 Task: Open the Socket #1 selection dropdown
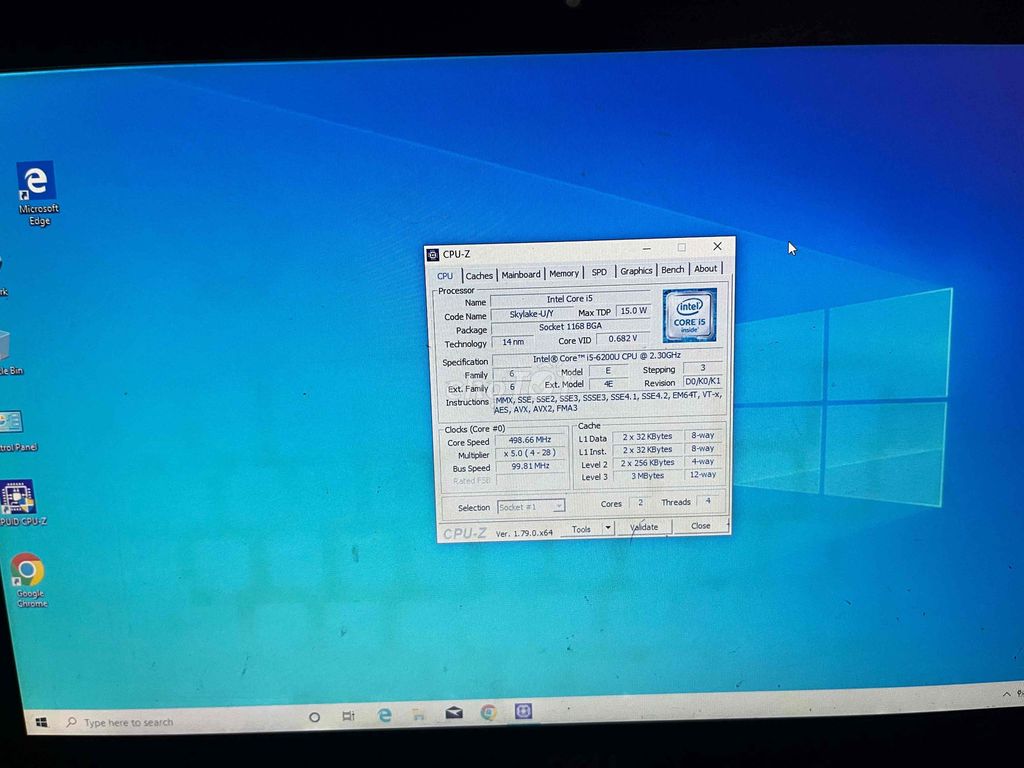(531, 507)
